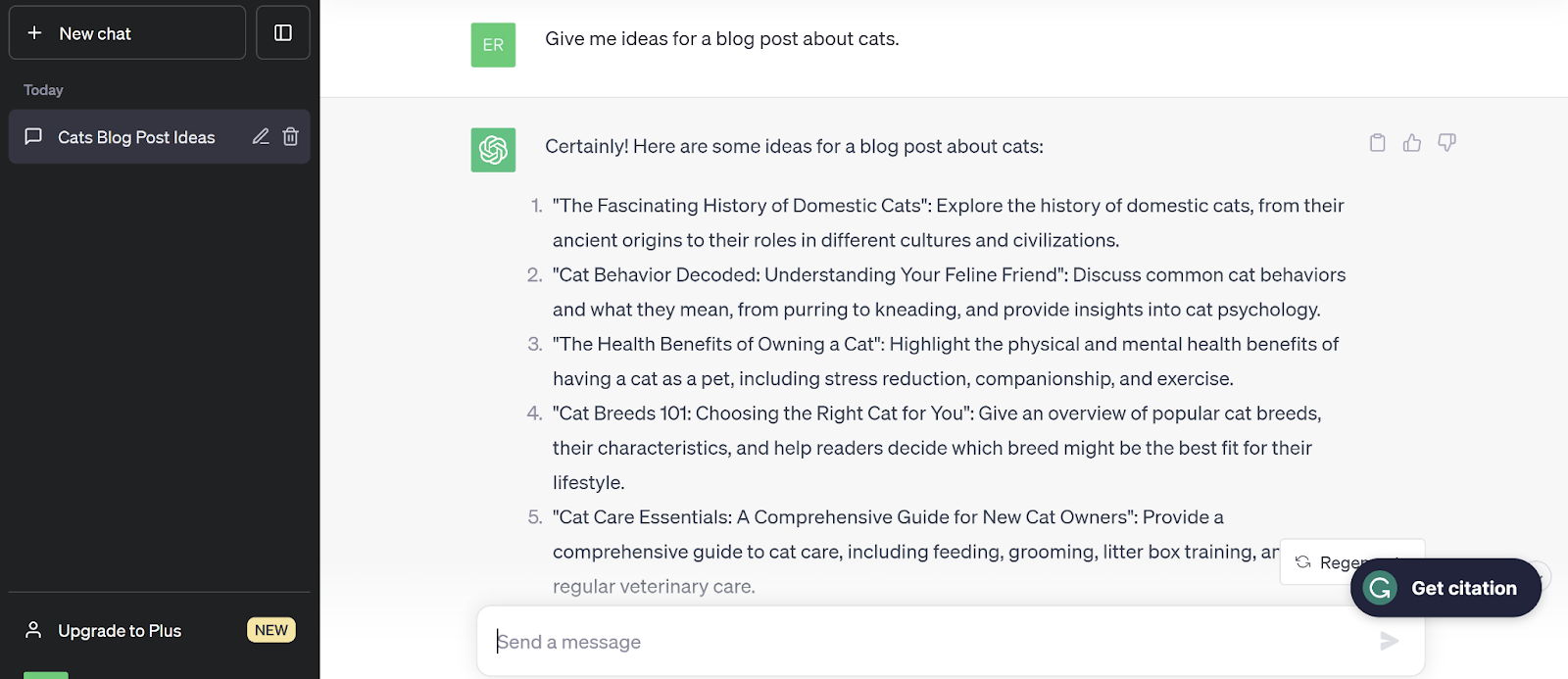Toggle the sidebar panel icon
1568x679 pixels.
click(283, 32)
